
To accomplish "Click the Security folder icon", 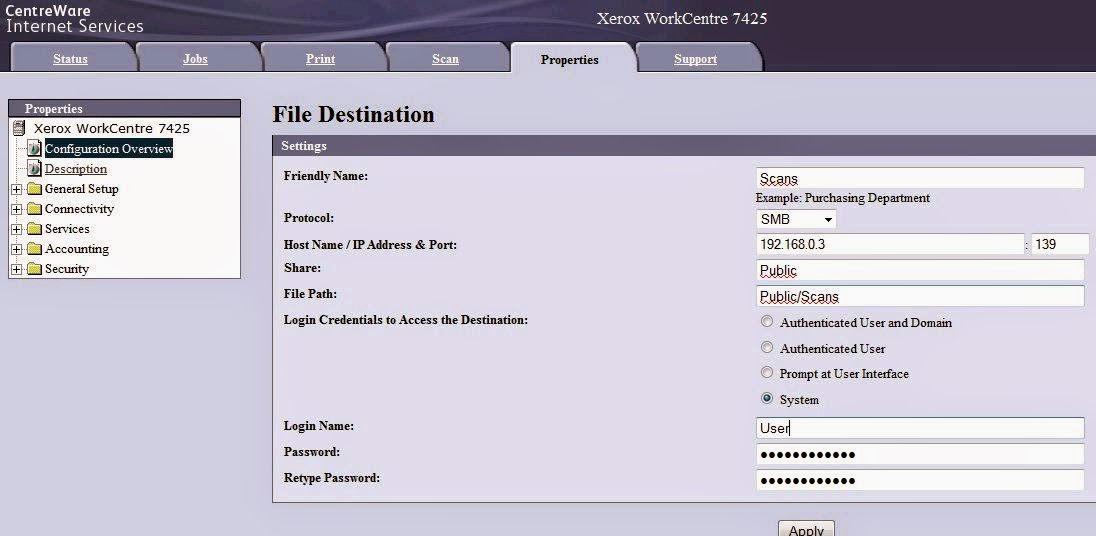I will tap(34, 269).
